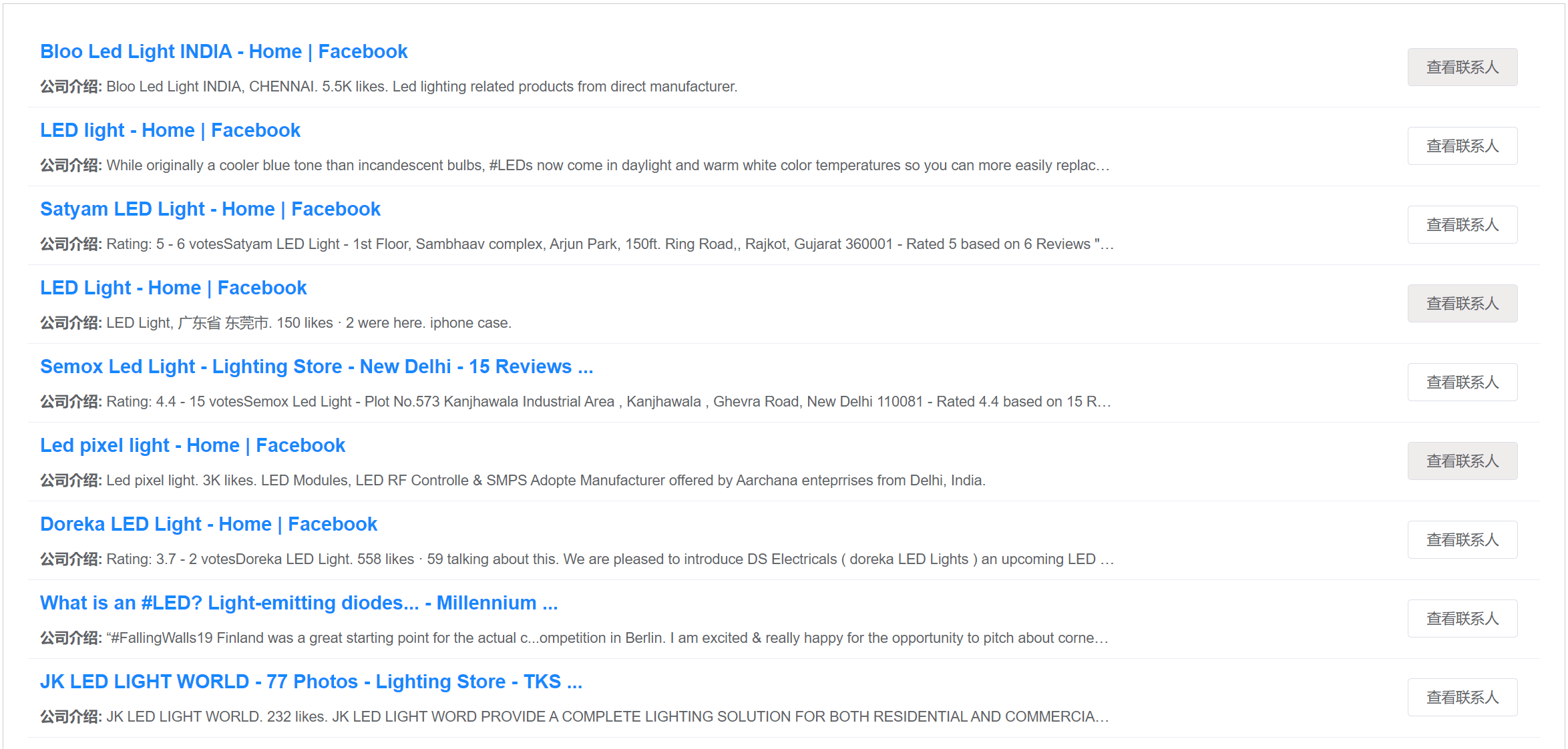The height and width of the screenshot is (749, 1568).
Task: Open Doreka LED Light Facebook link
Action: 209,524
